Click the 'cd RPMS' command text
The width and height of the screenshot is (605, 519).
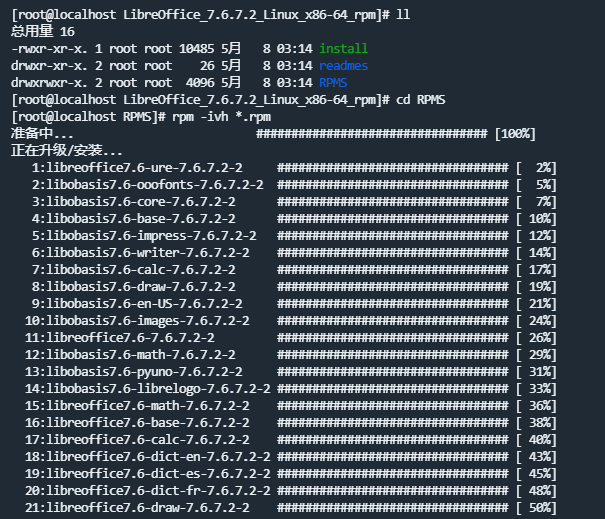click(420, 100)
